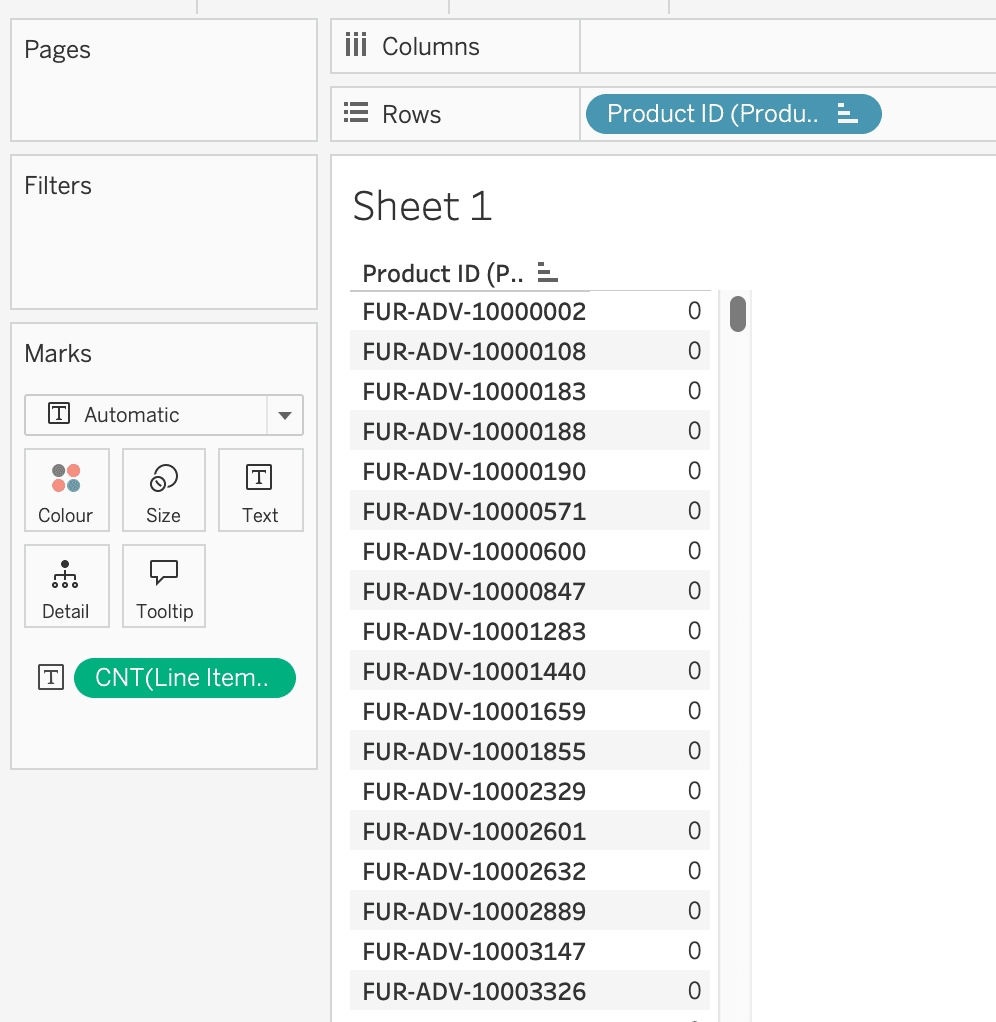Screen dimensions: 996x1022
Task: Click the Columns shelf label
Action: coord(431,46)
